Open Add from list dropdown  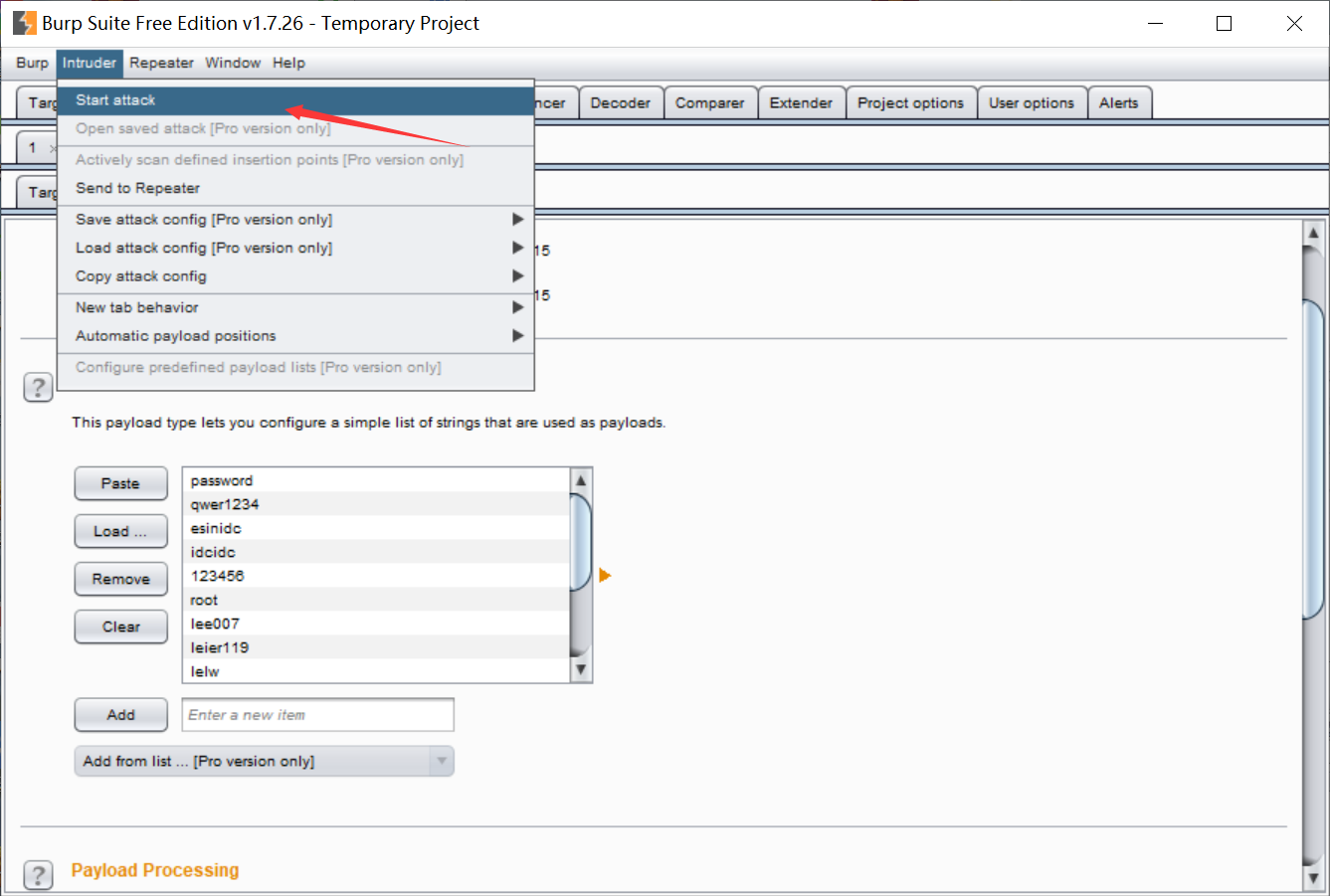[x=264, y=761]
